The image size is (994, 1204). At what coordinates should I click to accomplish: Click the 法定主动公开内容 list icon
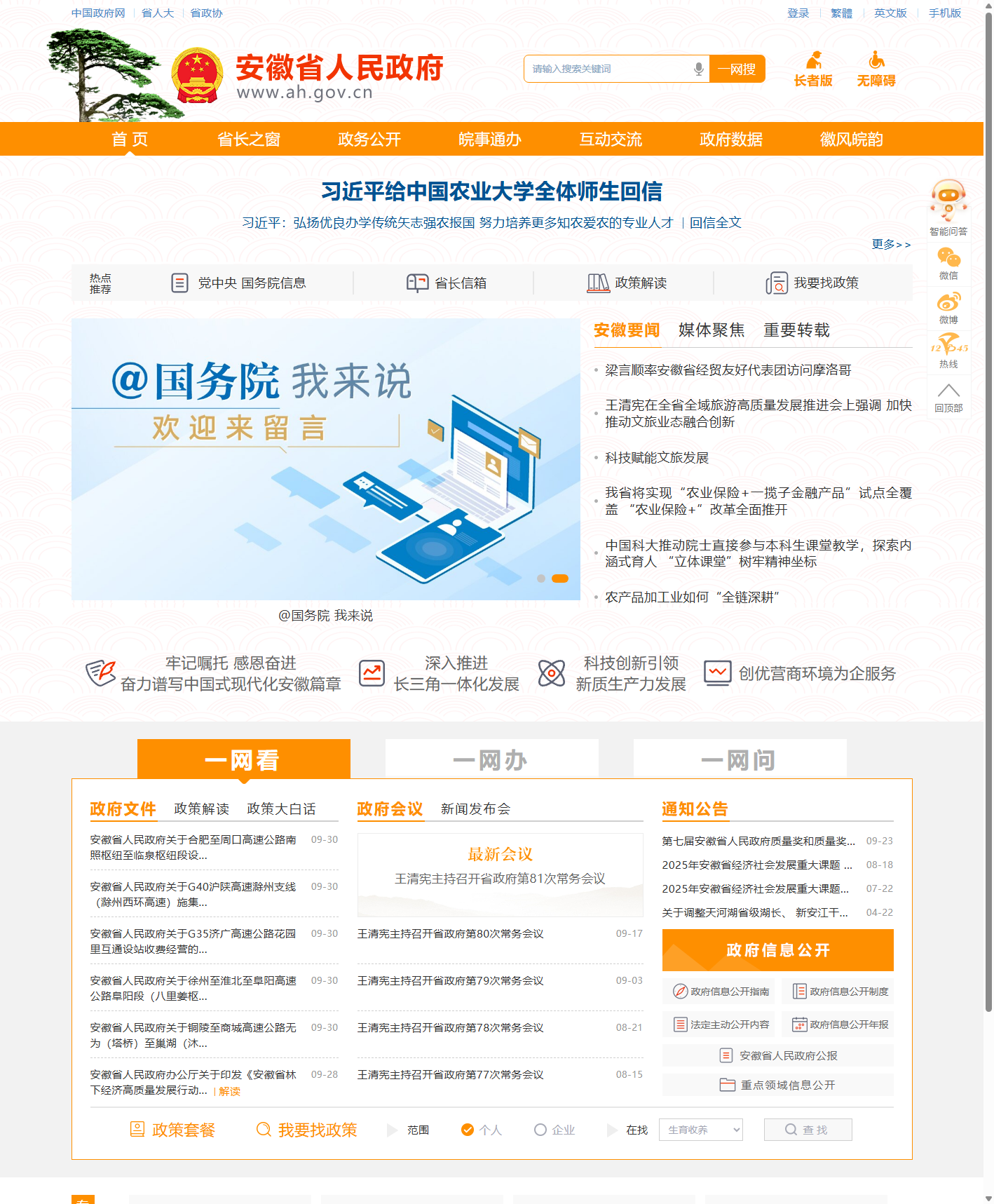(680, 1024)
